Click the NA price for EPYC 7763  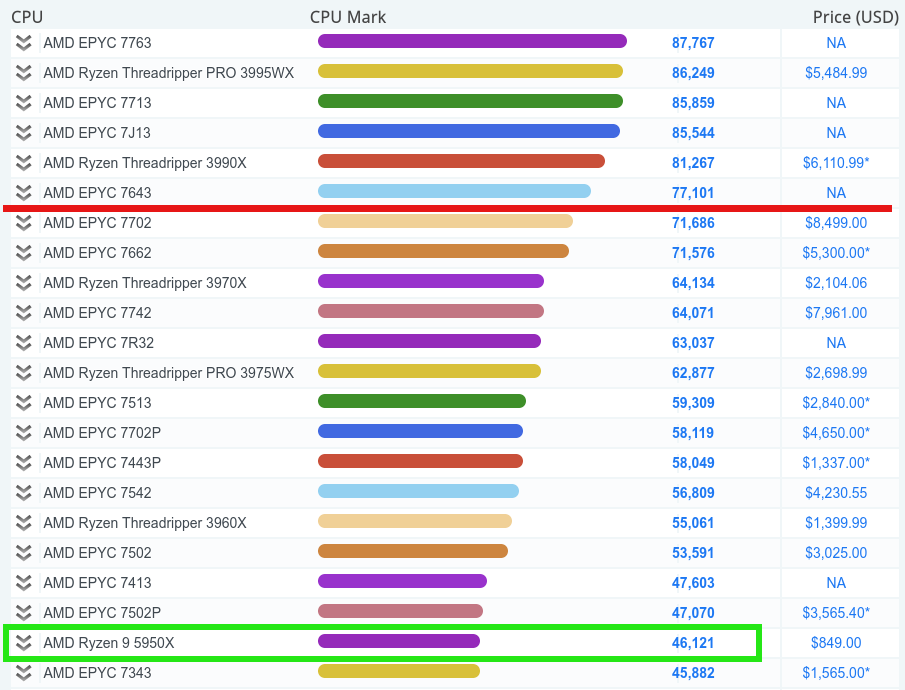point(836,43)
